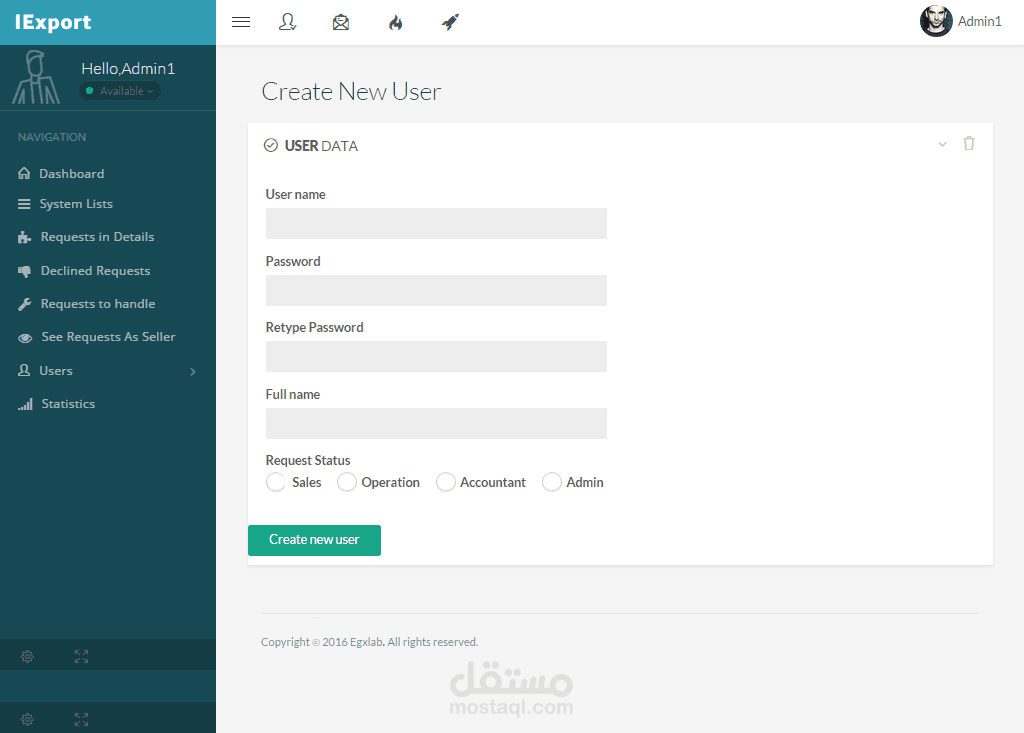The width and height of the screenshot is (1024, 733).
Task: Click the Create new user button
Action: pos(314,540)
